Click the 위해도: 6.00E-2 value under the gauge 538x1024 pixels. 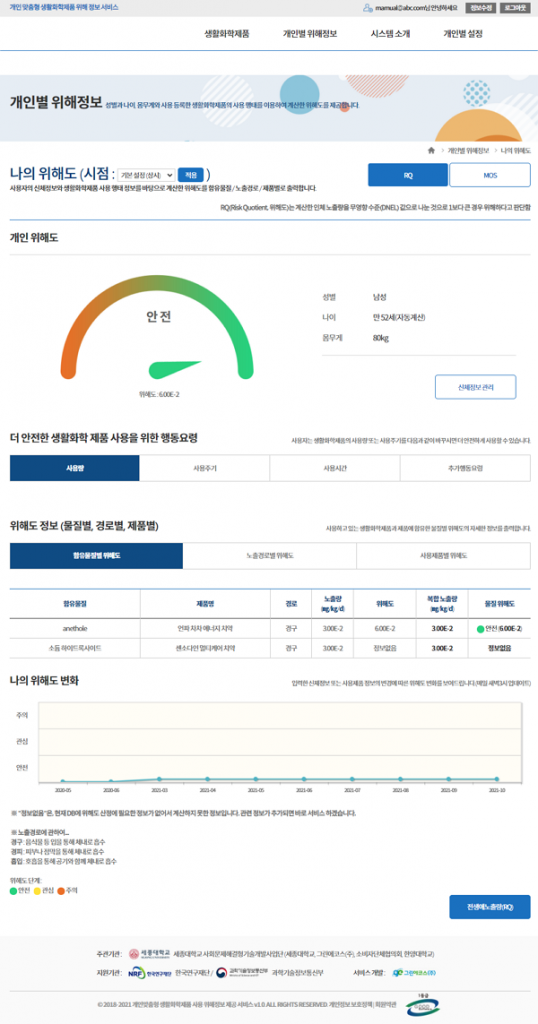159,394
